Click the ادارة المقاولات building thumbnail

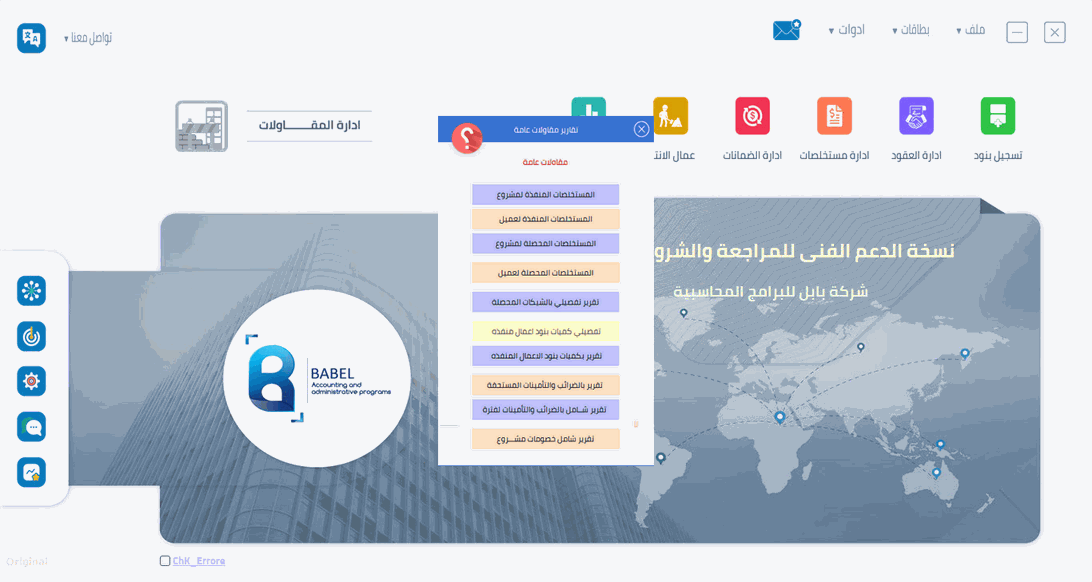(201, 125)
